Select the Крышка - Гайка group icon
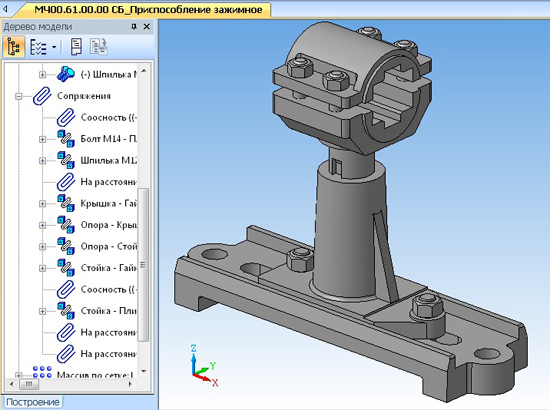 (66, 203)
